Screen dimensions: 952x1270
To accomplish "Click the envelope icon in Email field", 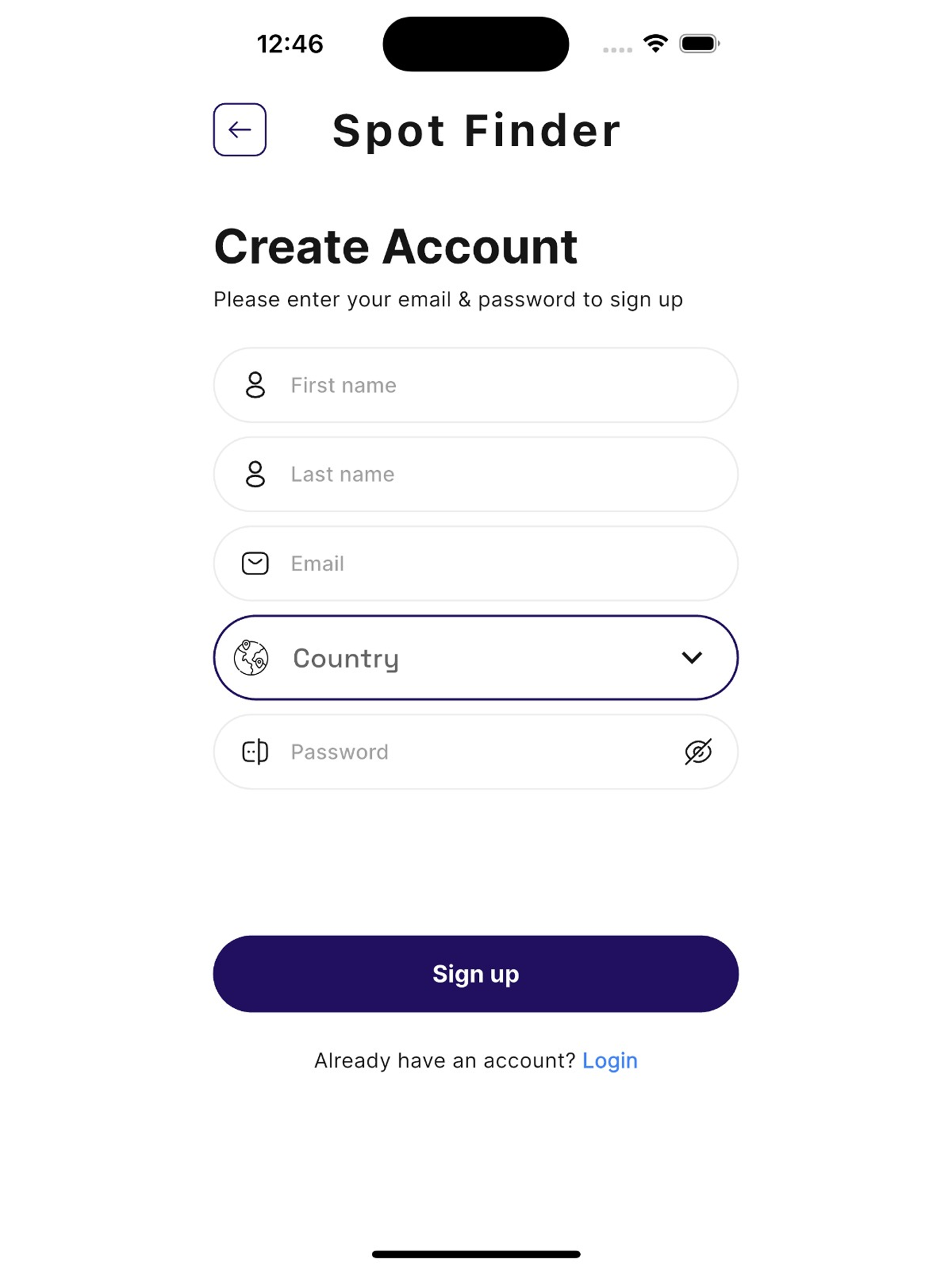I will point(255,564).
